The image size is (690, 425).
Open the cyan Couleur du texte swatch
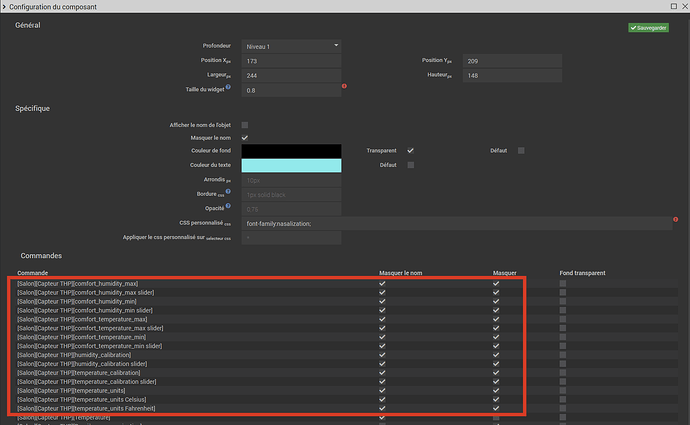click(291, 165)
